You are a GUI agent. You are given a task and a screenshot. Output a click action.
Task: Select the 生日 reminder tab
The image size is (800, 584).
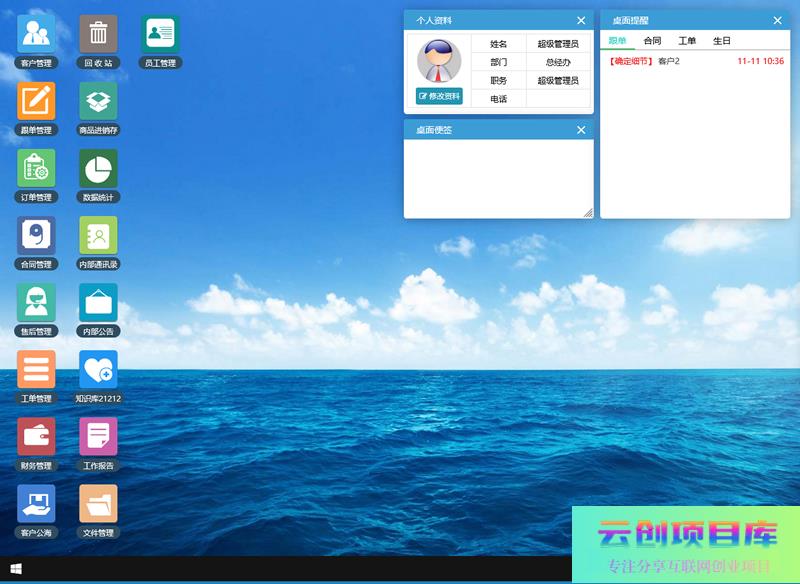coord(721,41)
